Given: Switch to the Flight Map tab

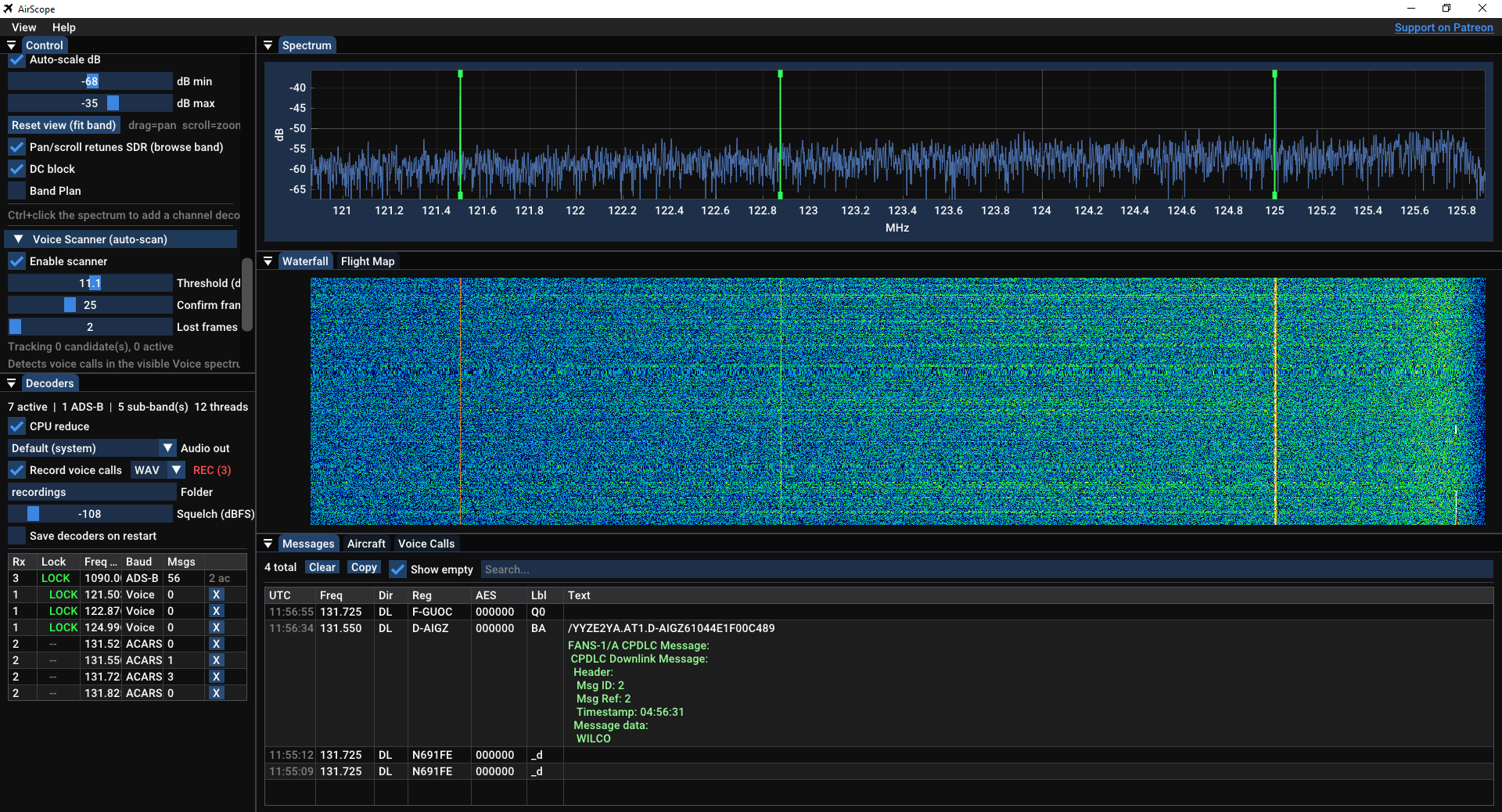Looking at the screenshot, I should (368, 261).
